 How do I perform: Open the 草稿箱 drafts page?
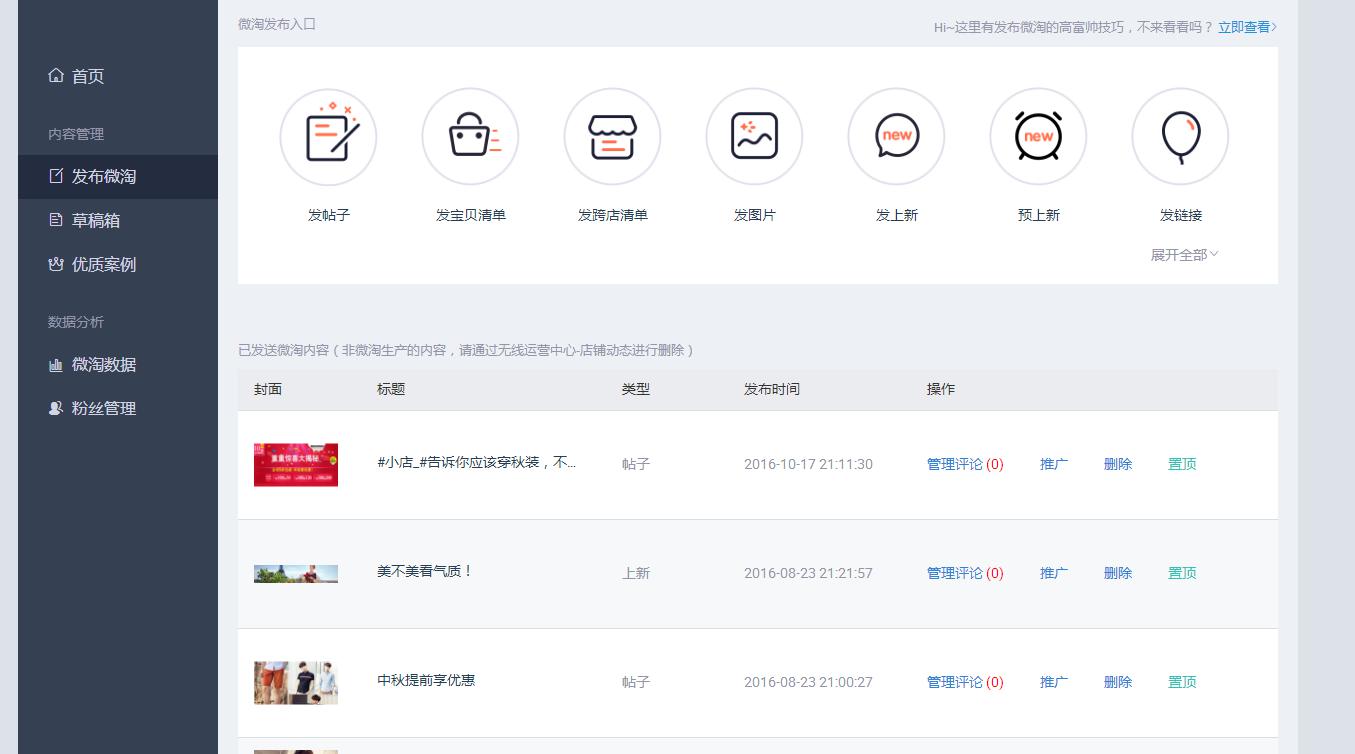96,221
